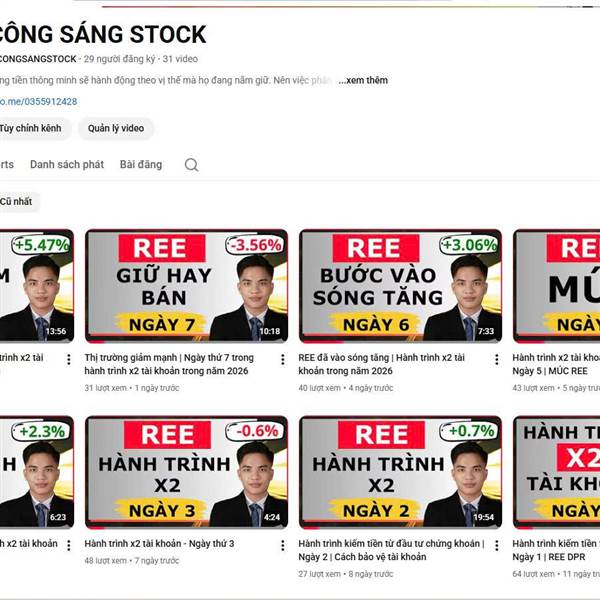This screenshot has height=600, width=600.
Task: Open the channel link ending 0355912428
Action: point(38,101)
